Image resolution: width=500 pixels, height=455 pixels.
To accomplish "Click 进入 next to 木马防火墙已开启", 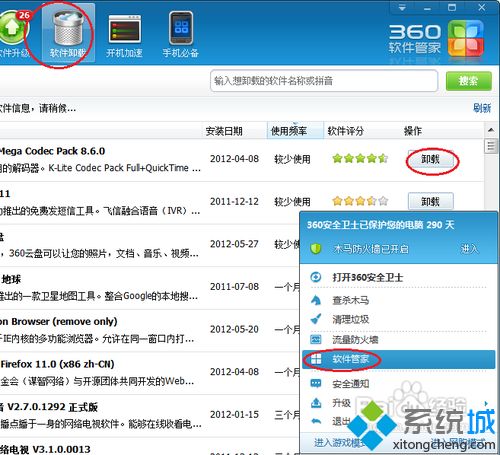I will click(470, 249).
